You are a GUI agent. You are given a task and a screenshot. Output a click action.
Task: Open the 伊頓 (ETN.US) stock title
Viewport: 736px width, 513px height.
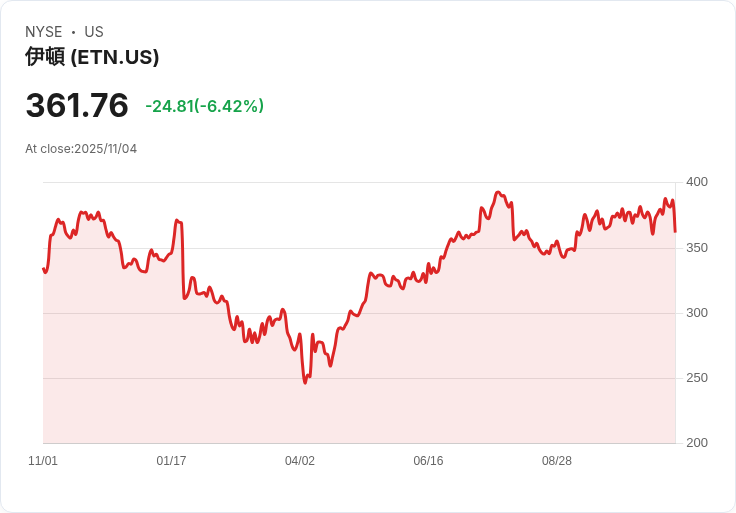[92, 57]
